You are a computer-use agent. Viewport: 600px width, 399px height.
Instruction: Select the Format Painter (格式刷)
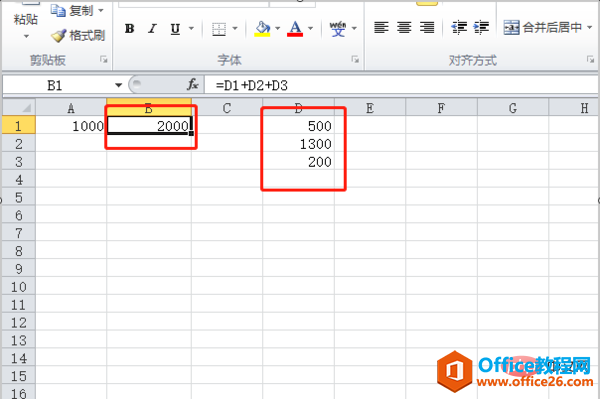(78, 36)
